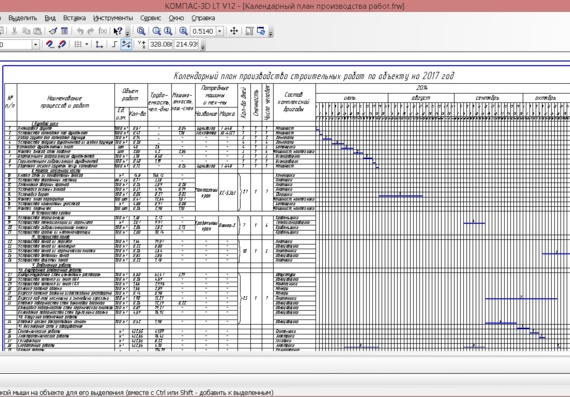This screenshot has height=397, width=570.
Task: Open the copy properties brush tool
Action: tap(53, 31)
